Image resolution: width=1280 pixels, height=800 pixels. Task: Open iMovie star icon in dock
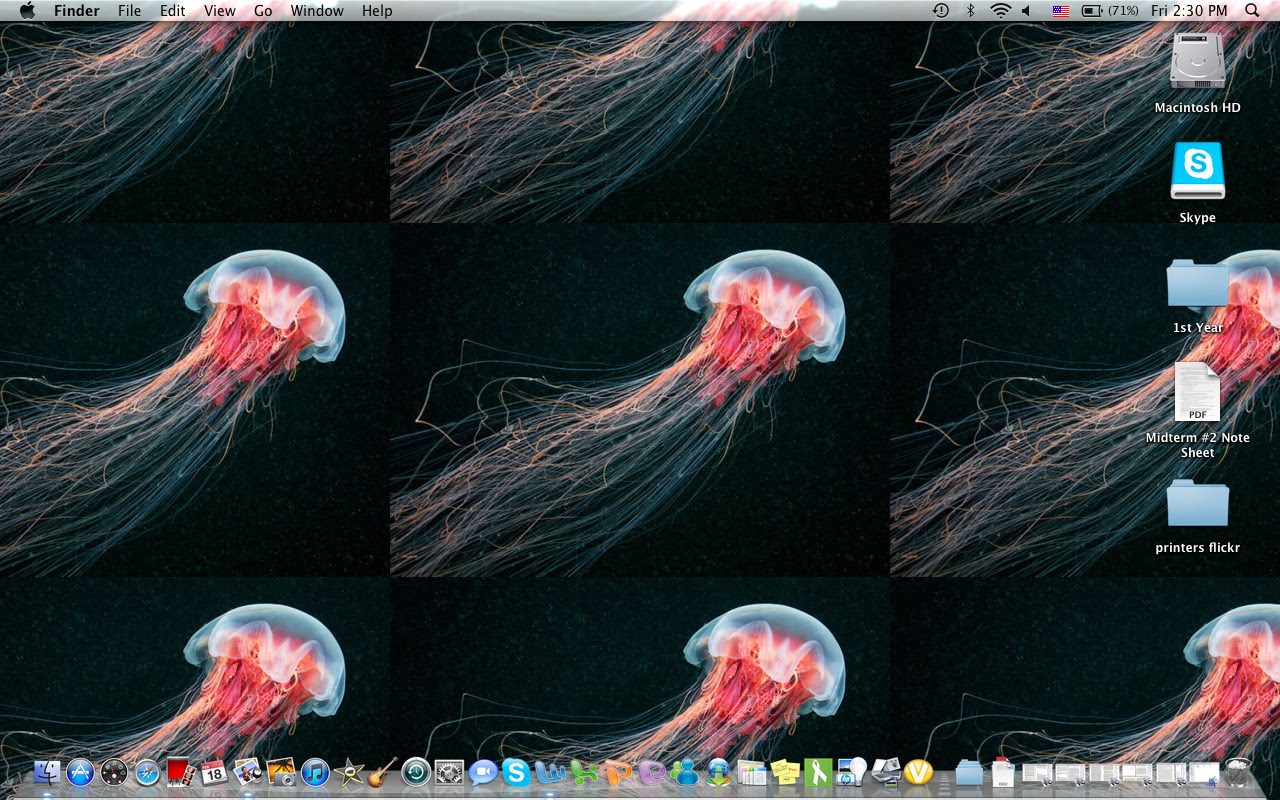[x=349, y=772]
